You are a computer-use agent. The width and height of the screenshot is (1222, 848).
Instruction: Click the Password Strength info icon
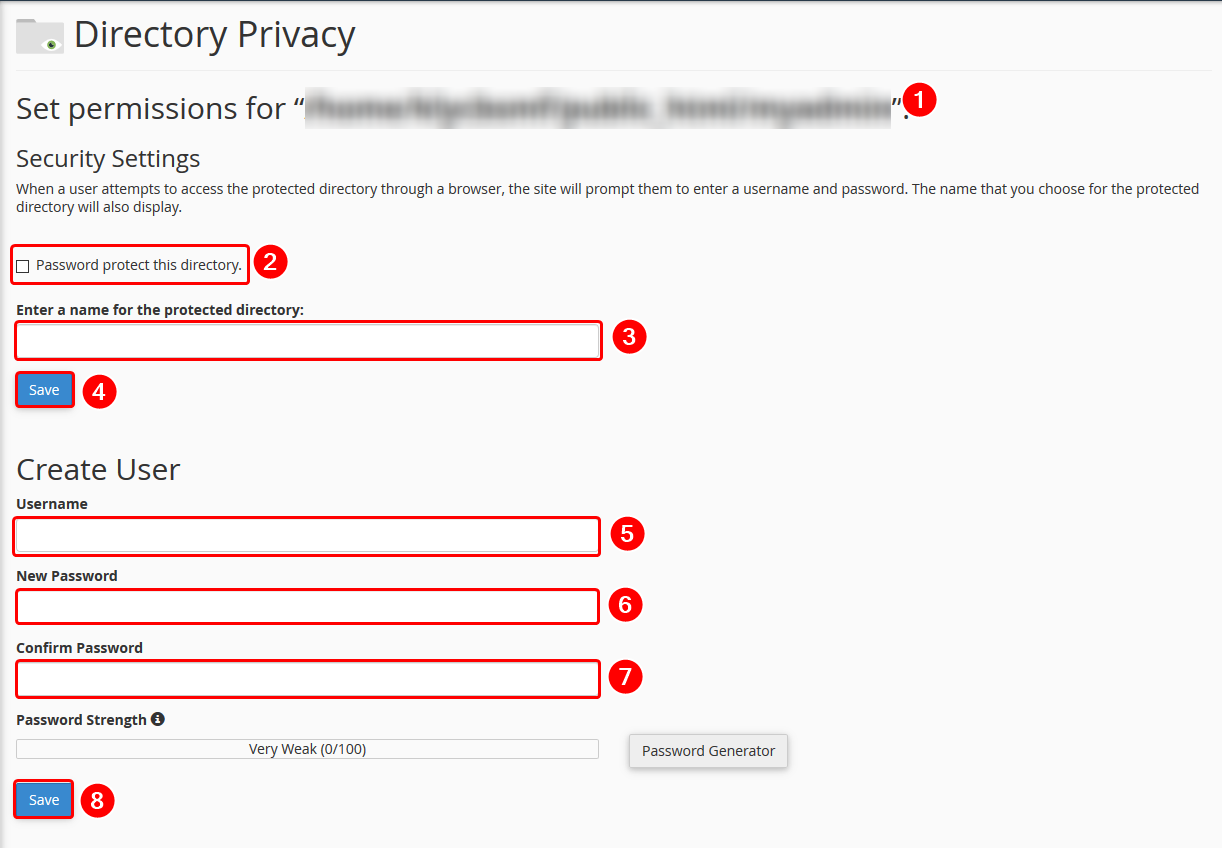(x=158, y=719)
